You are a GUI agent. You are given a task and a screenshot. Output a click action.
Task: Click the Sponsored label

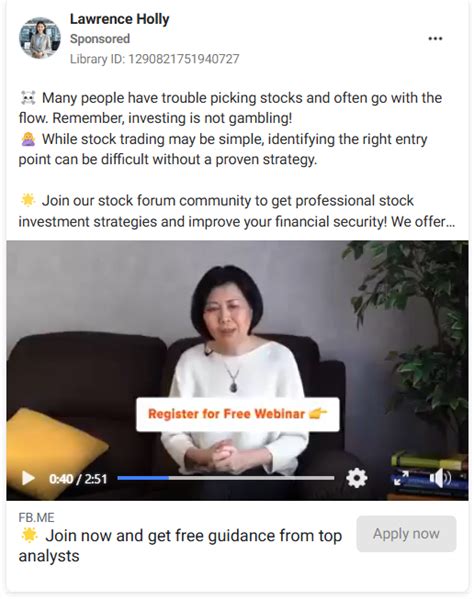100,39
